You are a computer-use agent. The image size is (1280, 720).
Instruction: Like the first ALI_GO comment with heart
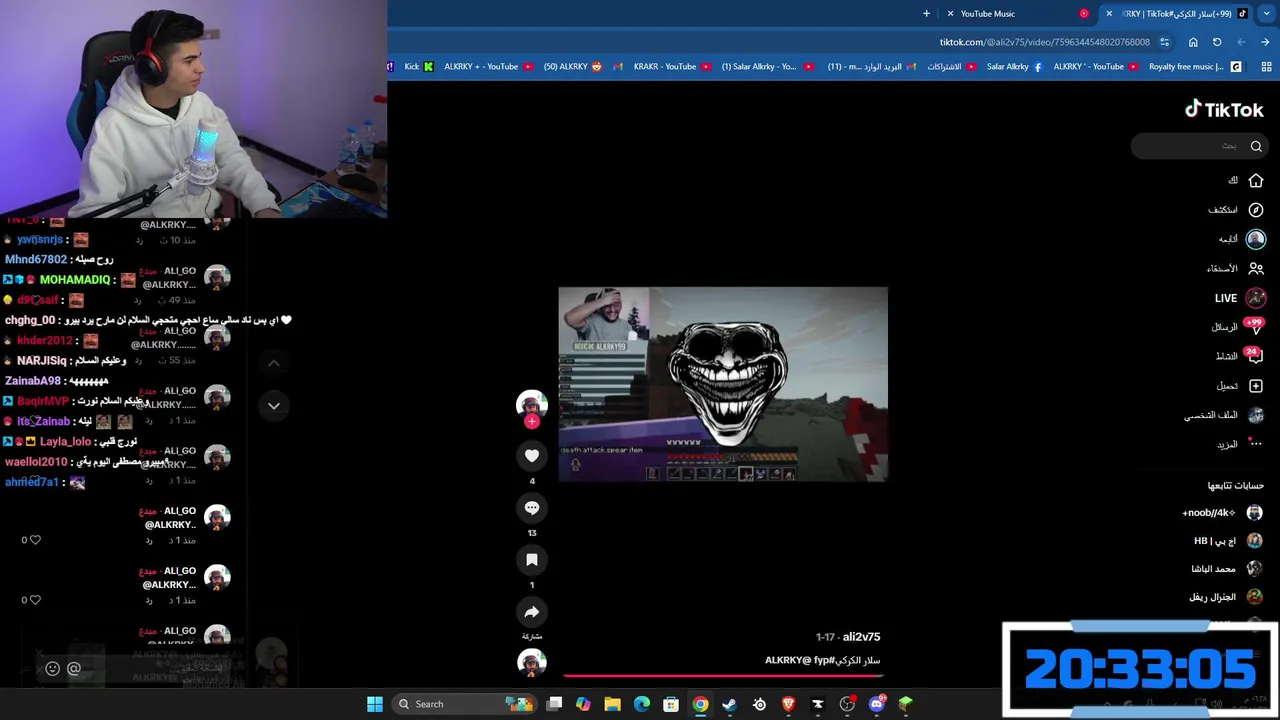(x=35, y=540)
